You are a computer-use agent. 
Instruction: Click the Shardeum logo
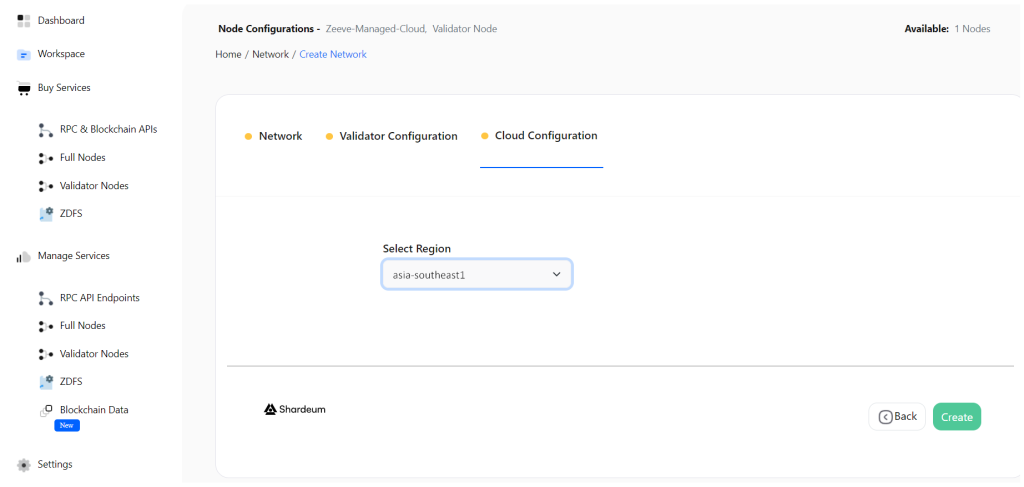[x=295, y=409]
